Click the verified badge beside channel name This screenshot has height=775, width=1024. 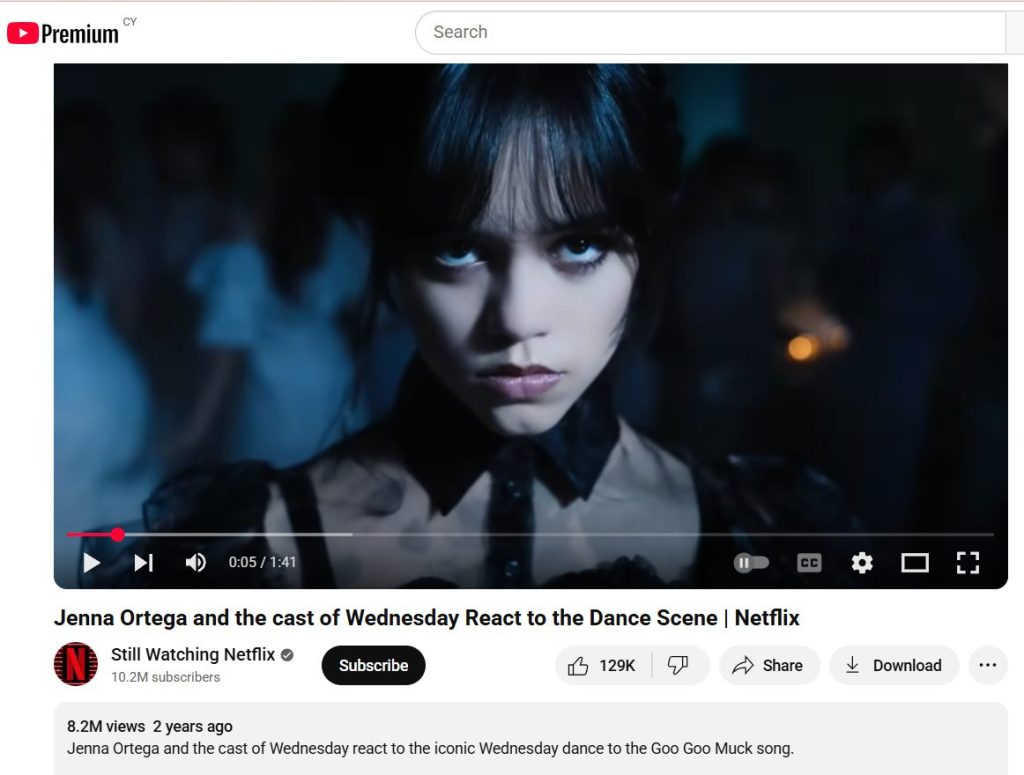click(287, 655)
